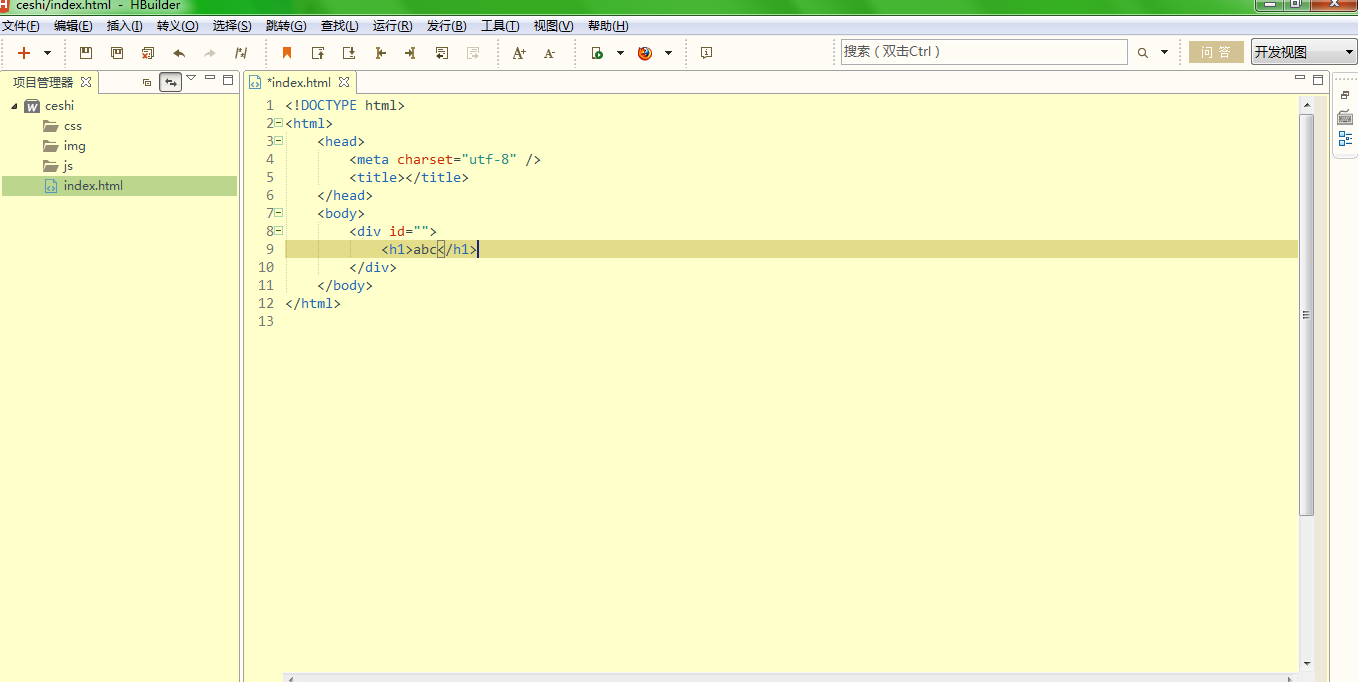Collapse the ceshi project tree node
Image resolution: width=1358 pixels, height=682 pixels.
point(14,105)
